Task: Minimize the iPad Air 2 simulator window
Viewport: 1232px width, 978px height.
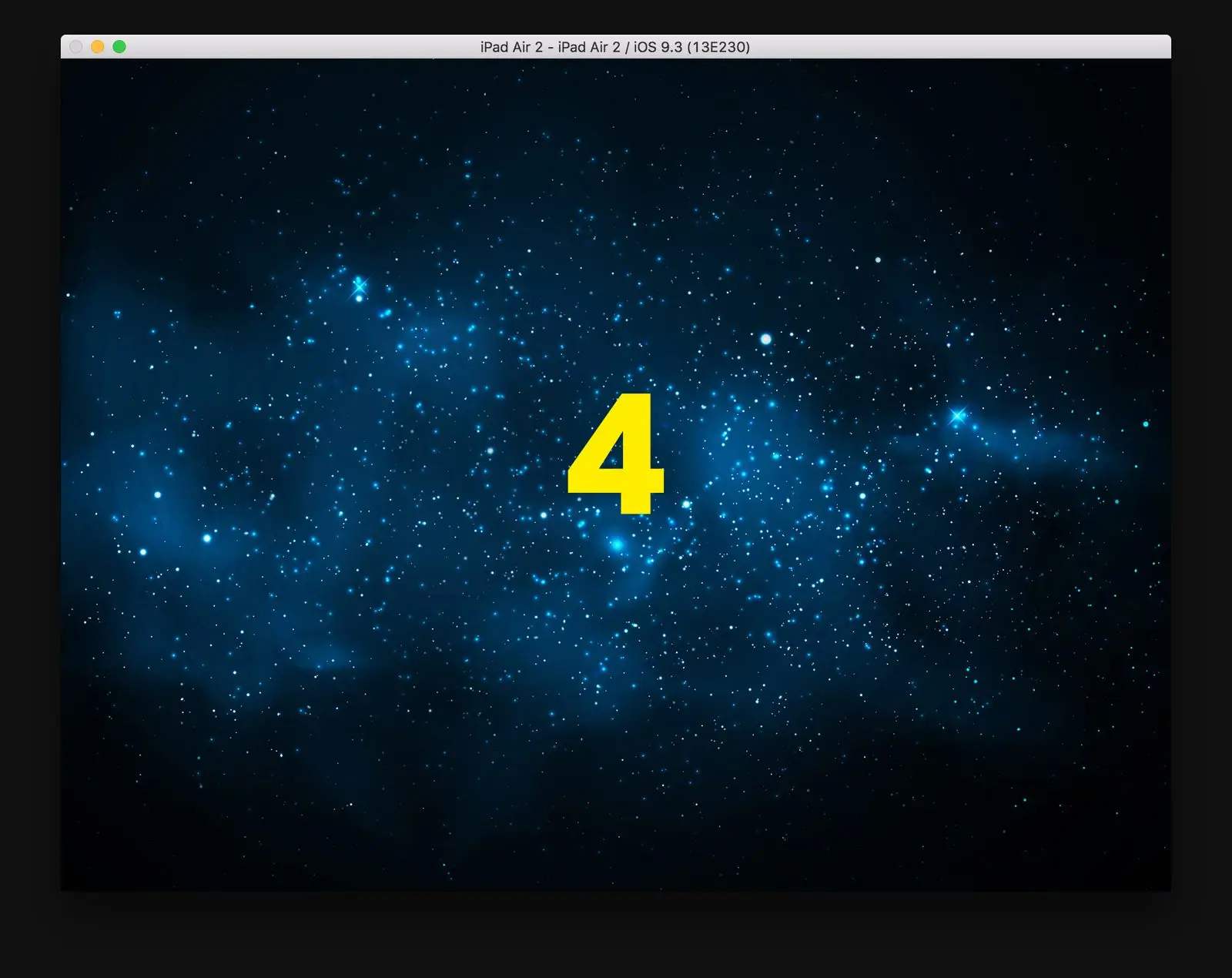Action: [x=98, y=47]
